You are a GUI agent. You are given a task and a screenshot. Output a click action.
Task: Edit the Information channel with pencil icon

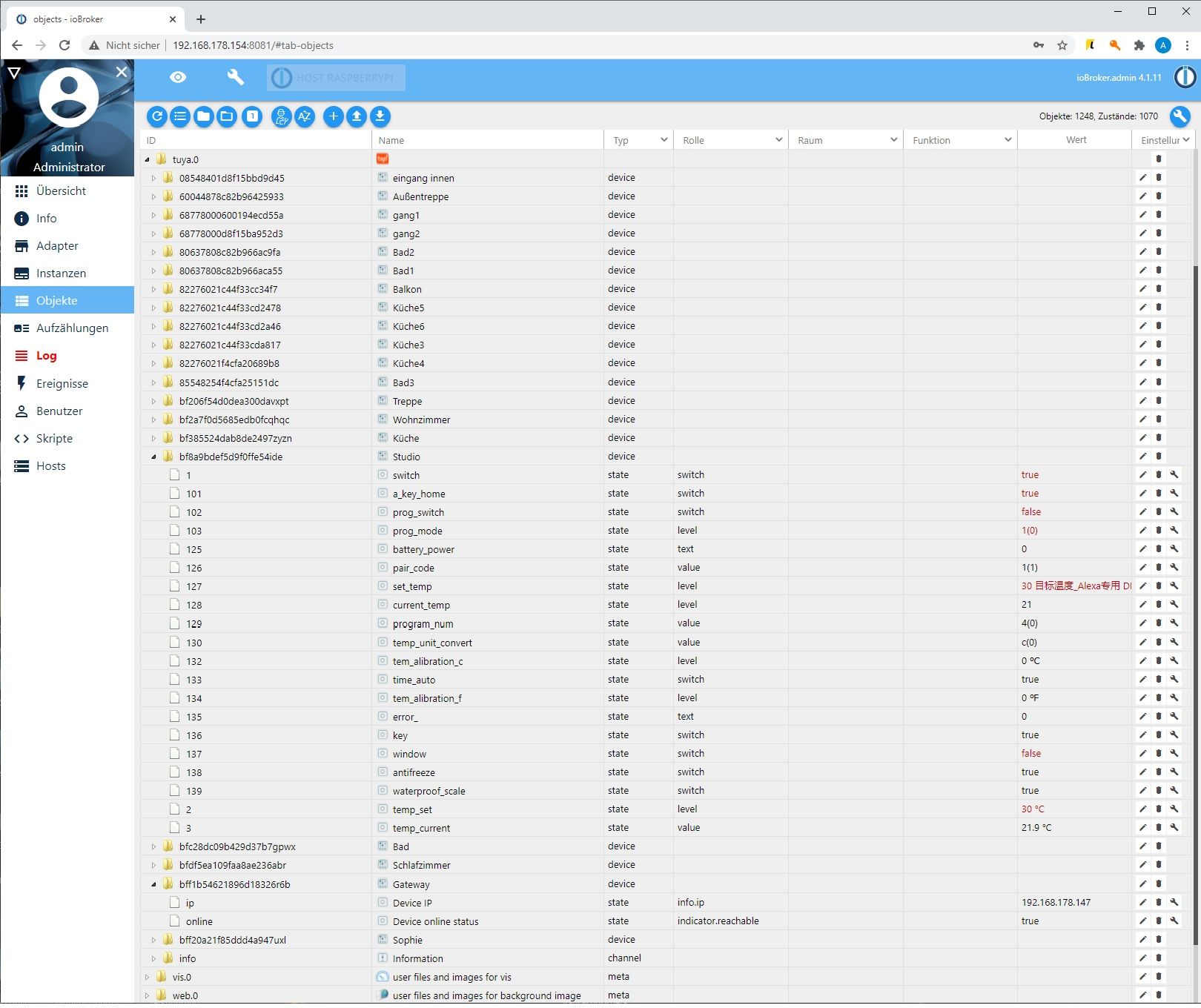[1143, 958]
